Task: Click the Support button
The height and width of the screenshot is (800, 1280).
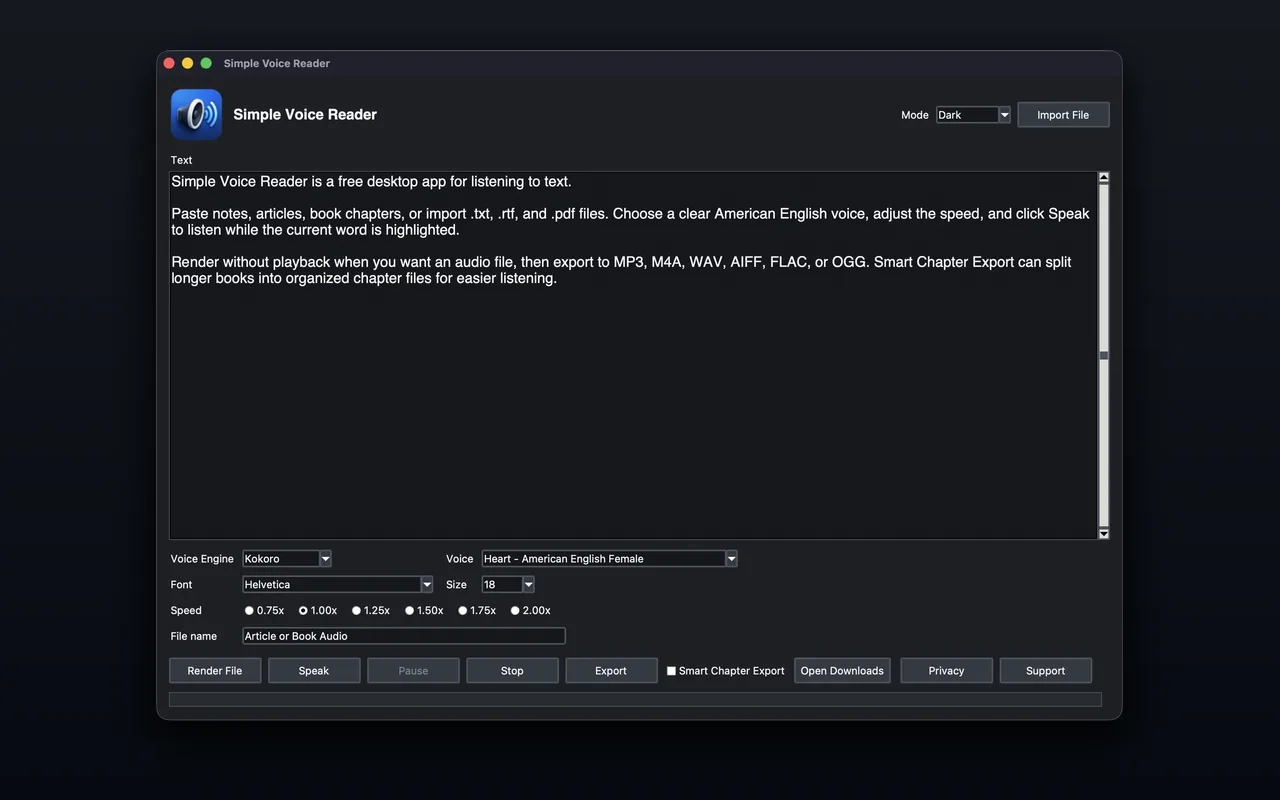Action: coord(1045,671)
